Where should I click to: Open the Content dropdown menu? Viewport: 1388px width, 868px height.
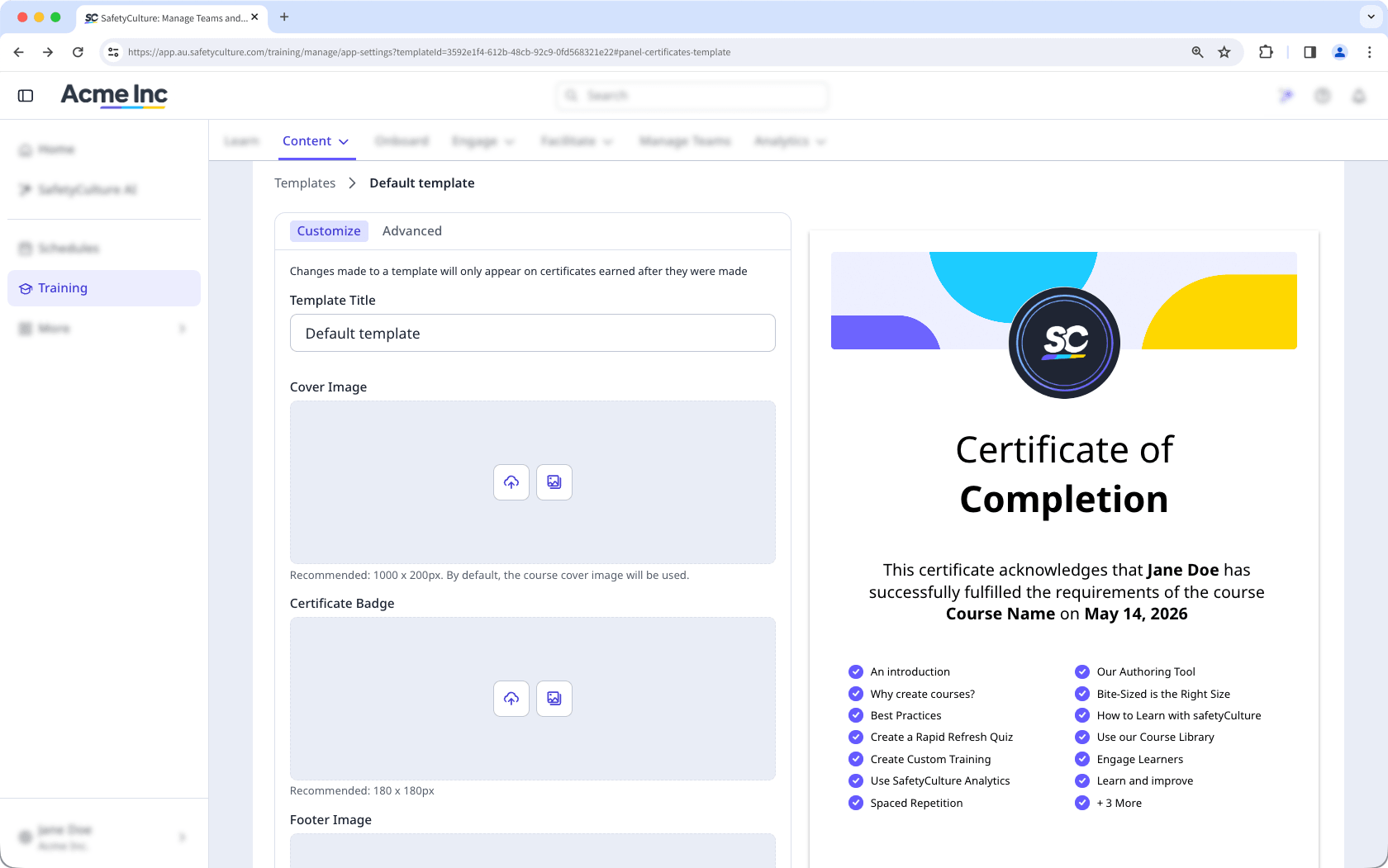[316, 141]
